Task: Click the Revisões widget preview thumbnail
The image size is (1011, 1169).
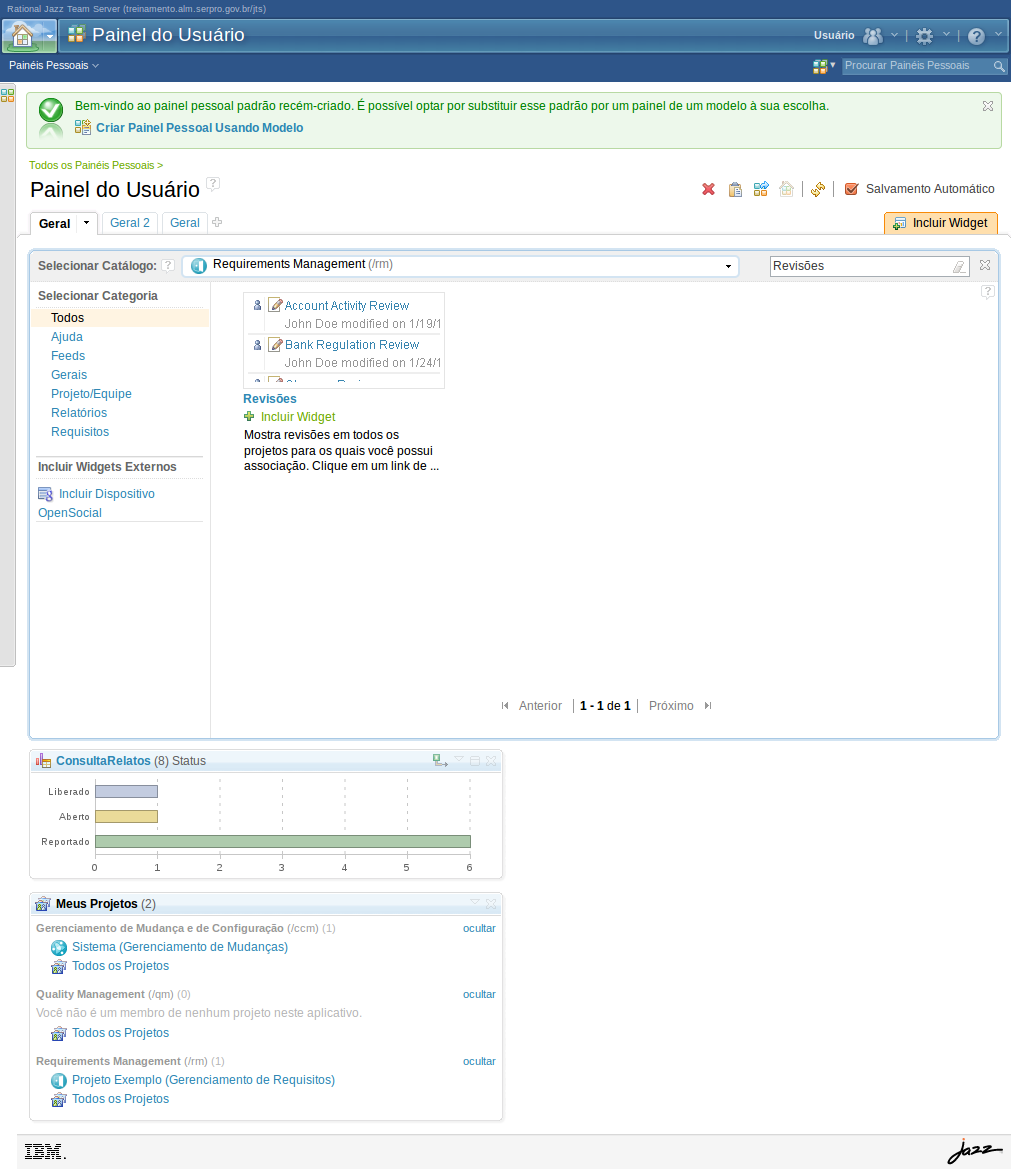Action: click(344, 341)
